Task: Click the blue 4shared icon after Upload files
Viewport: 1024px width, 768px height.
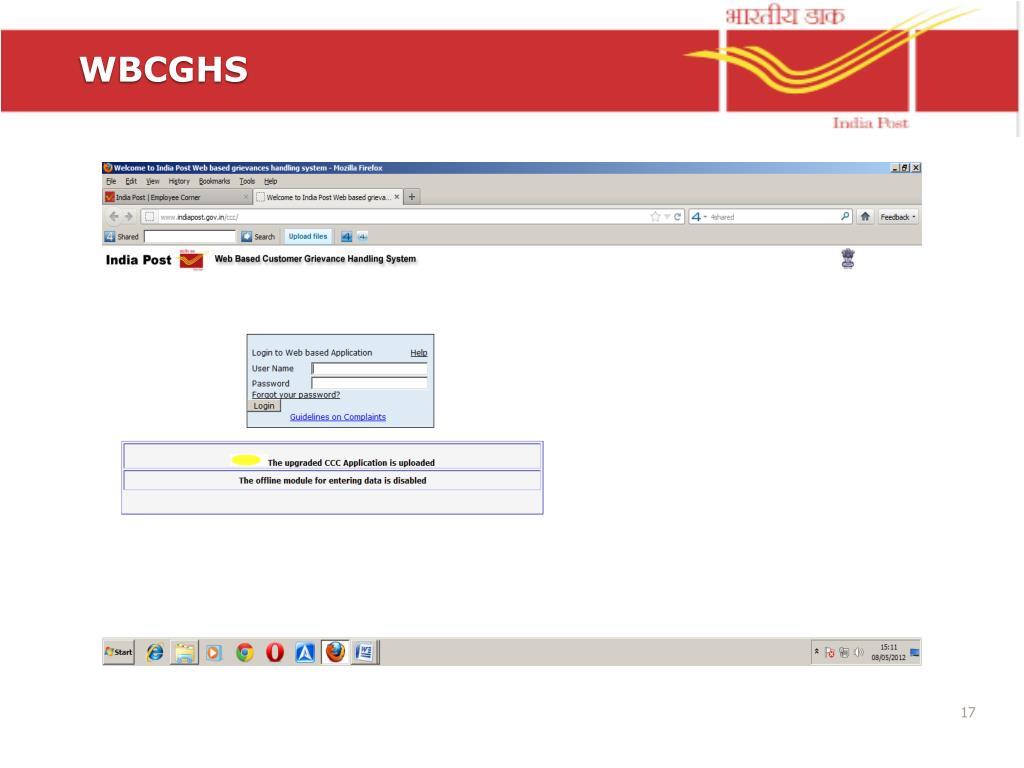Action: 347,236
